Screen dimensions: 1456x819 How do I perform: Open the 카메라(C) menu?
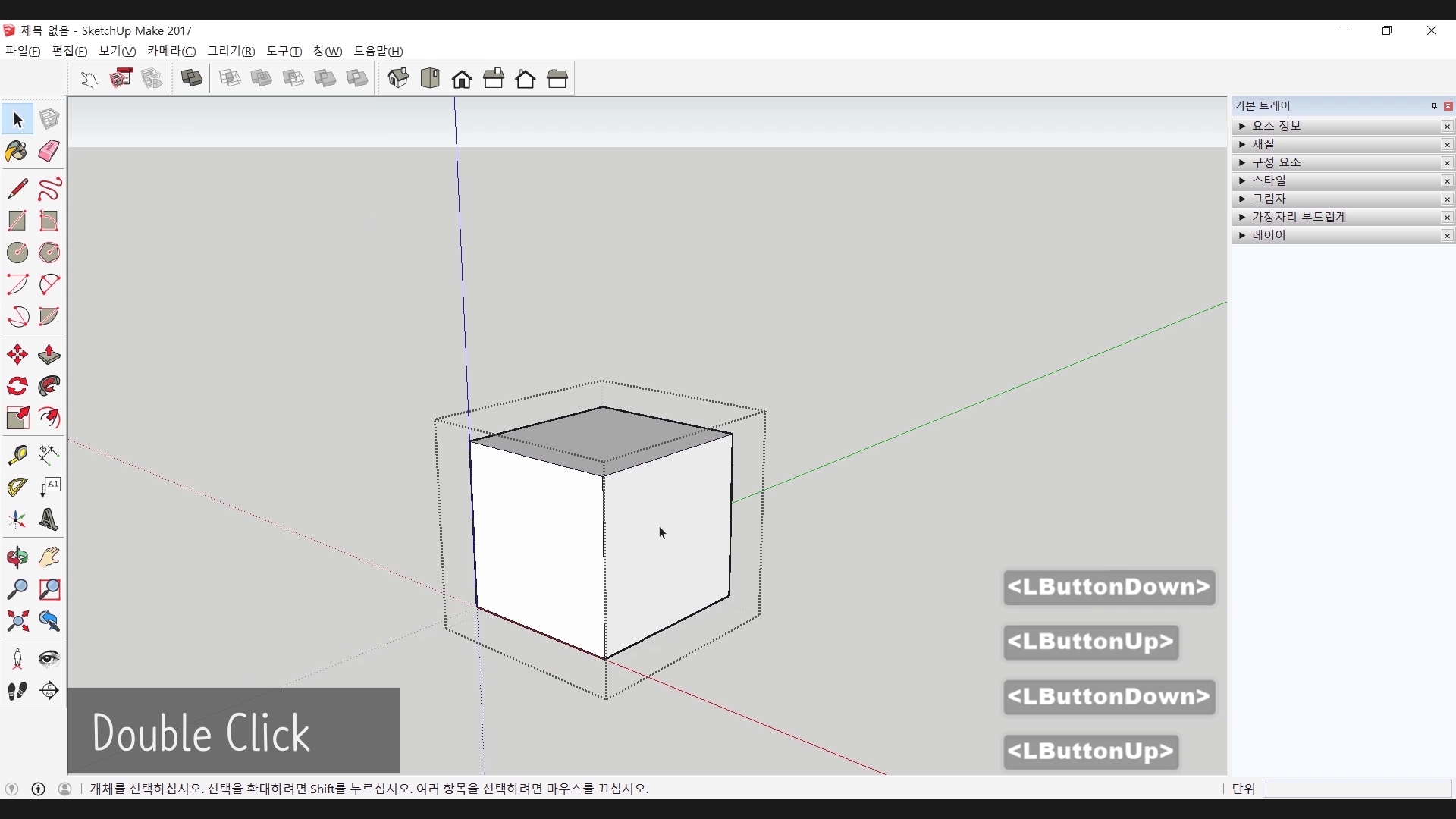point(171,51)
